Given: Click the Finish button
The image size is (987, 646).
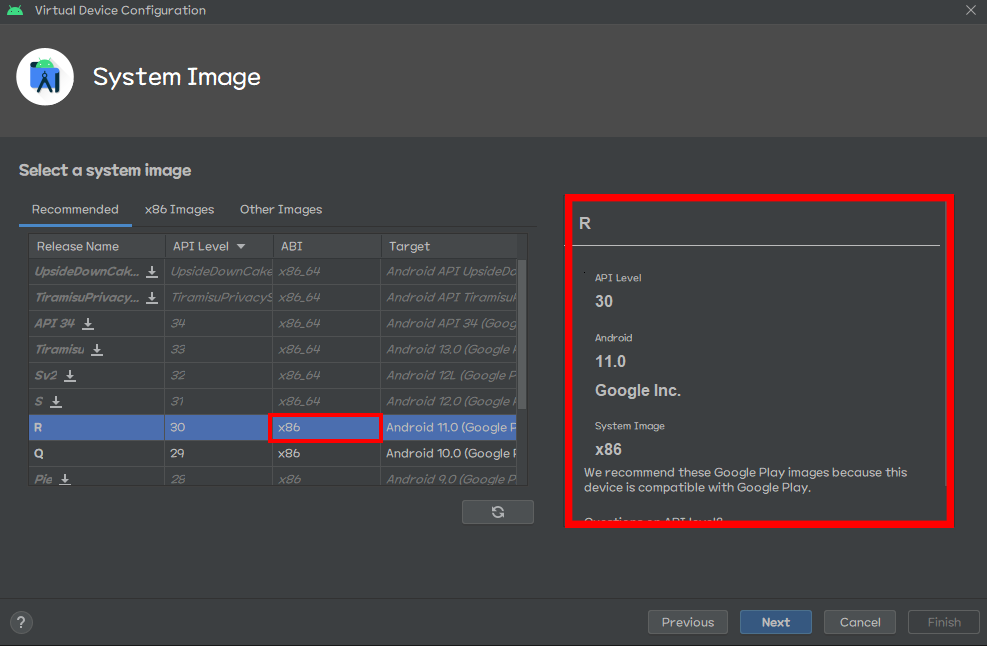Looking at the screenshot, I should coord(944,622).
